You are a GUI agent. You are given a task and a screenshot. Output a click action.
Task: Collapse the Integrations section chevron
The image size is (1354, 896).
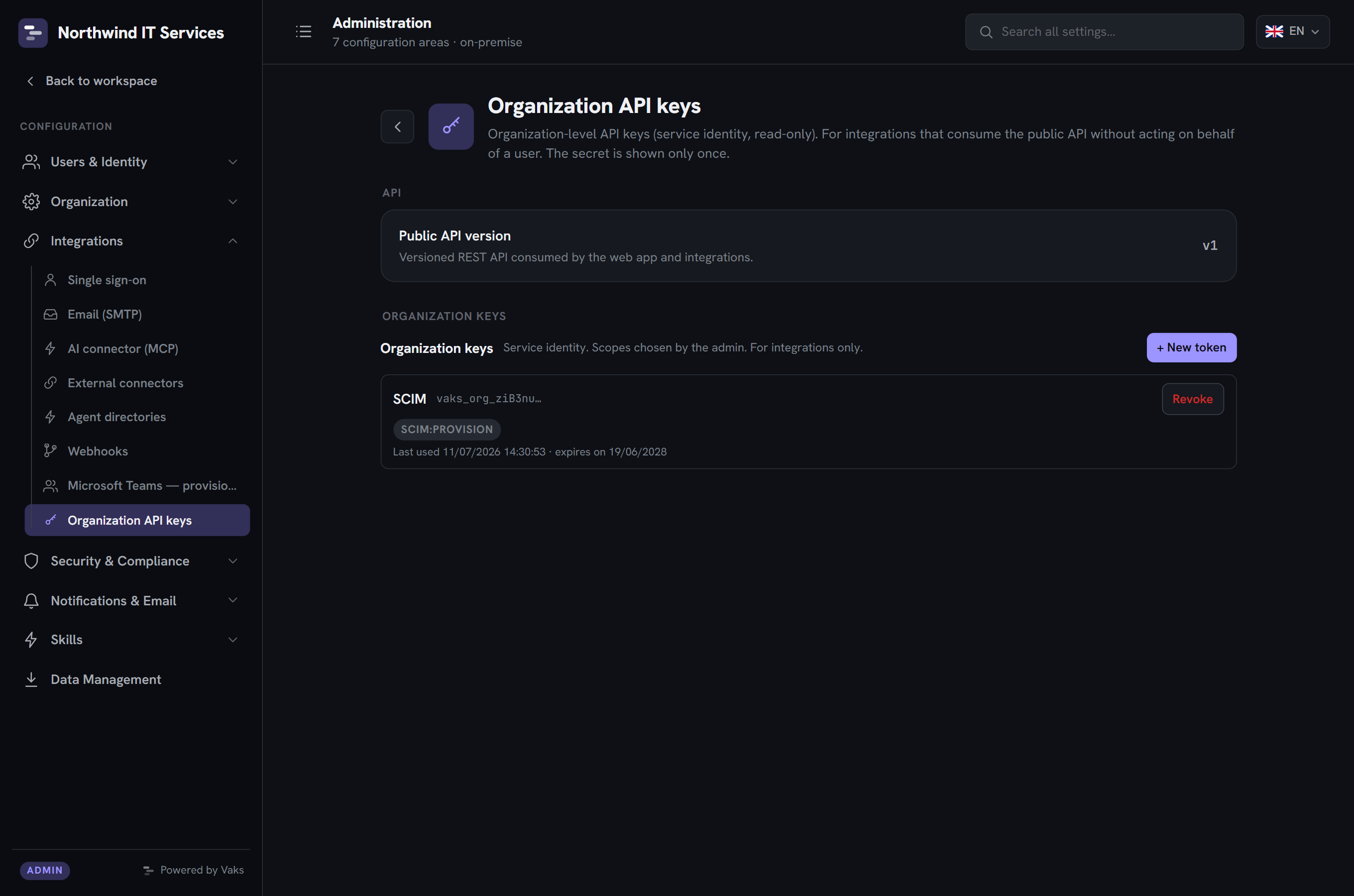point(232,241)
